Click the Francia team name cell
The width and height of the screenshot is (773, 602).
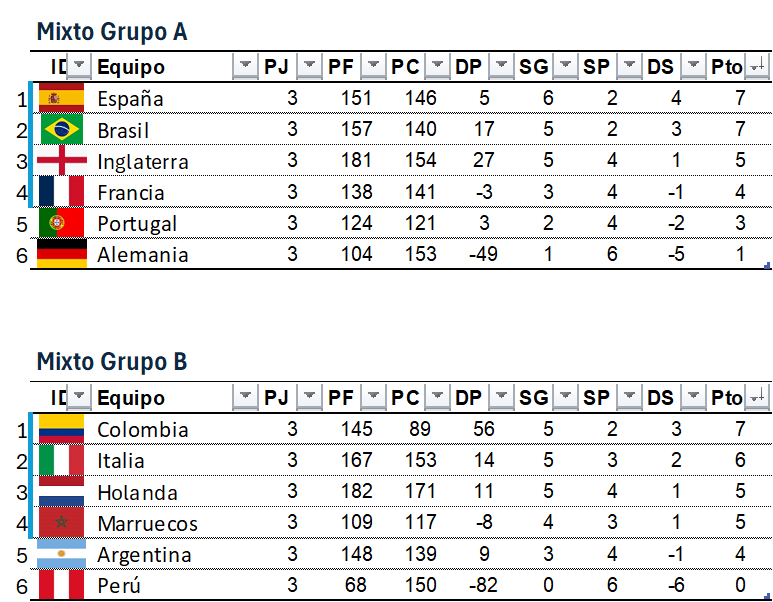point(131,192)
